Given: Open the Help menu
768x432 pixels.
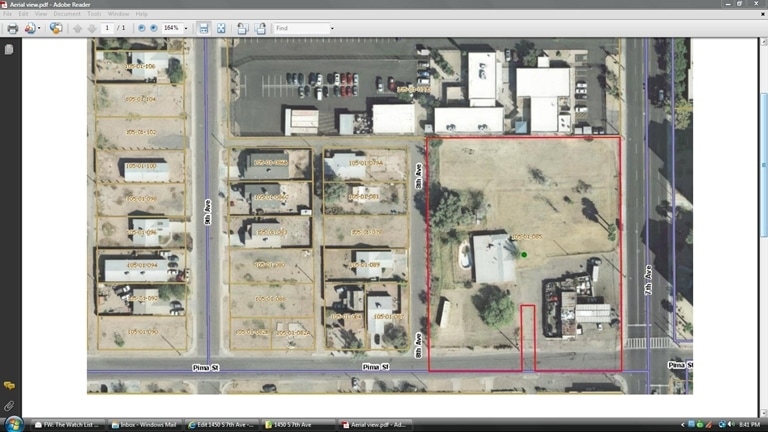Looking at the screenshot, I should 141,14.
